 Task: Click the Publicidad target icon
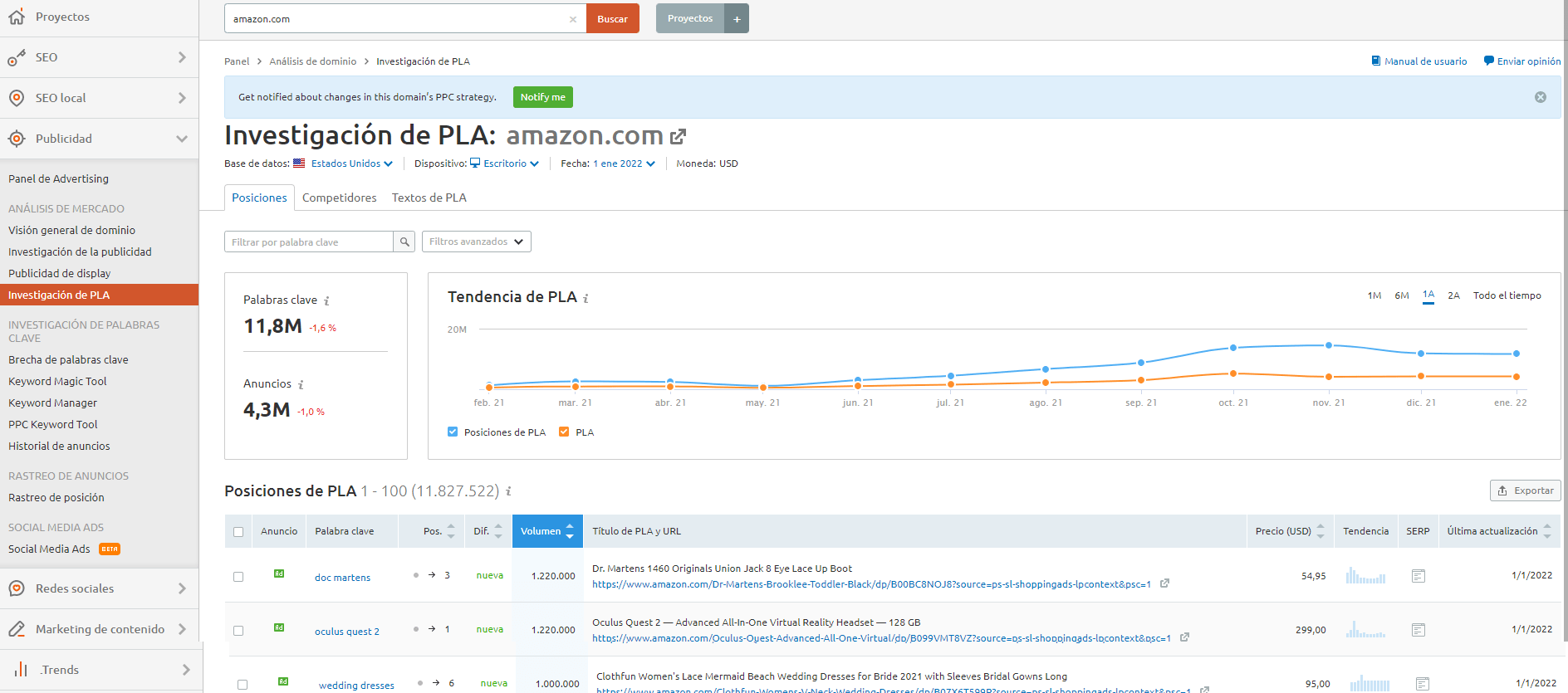click(17, 139)
